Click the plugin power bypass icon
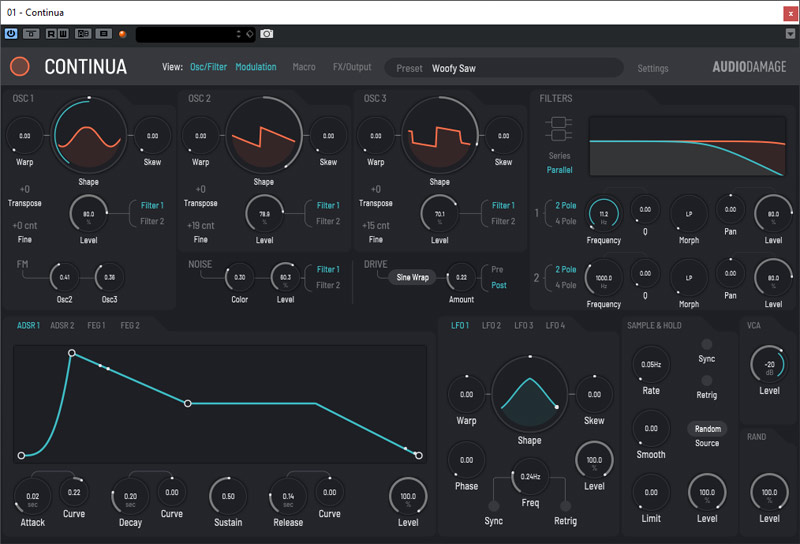Viewport: 800px width, 544px height. click(x=11, y=33)
